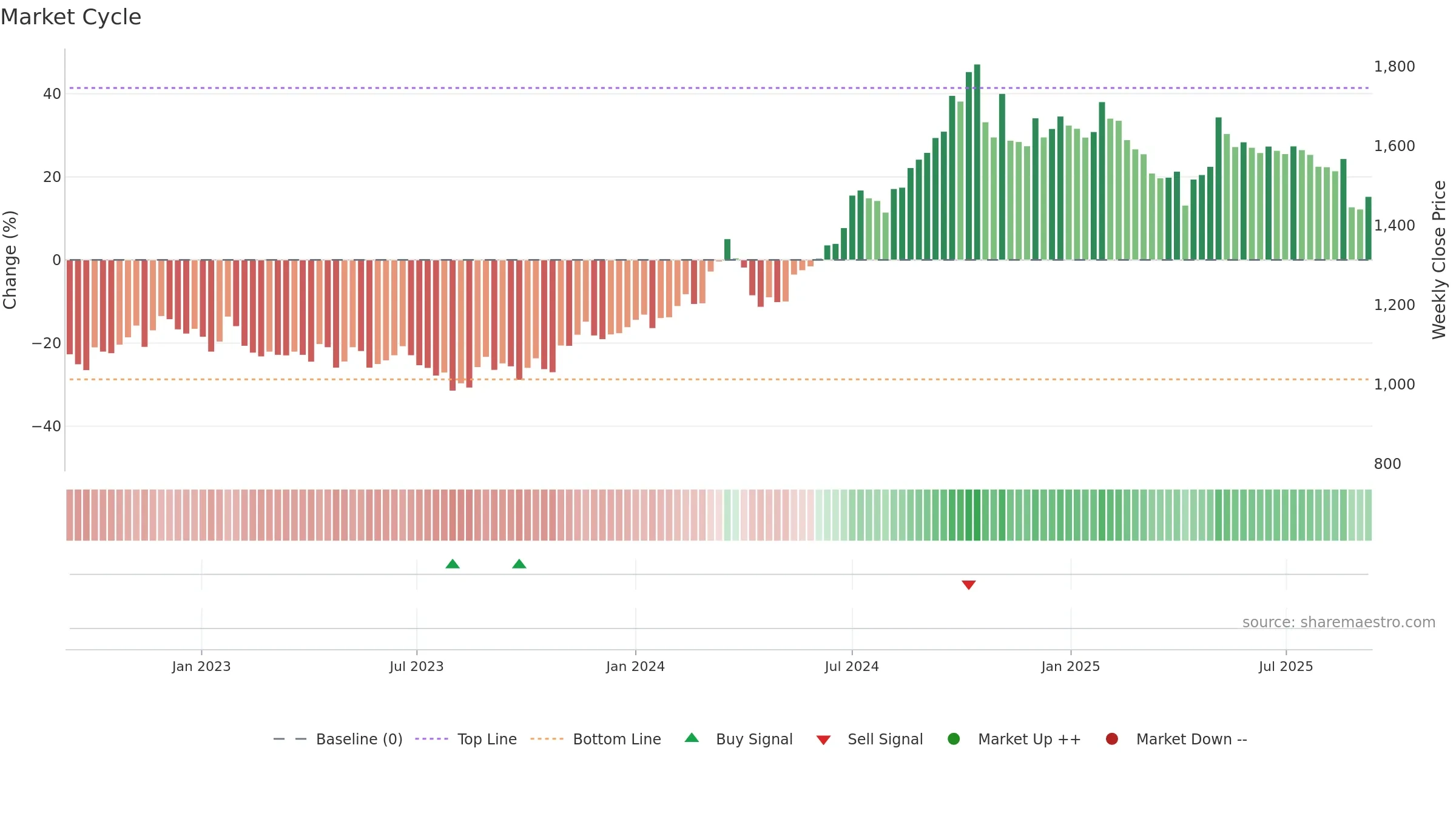
Task: Click the 800 price axis tick
Action: (1387, 464)
